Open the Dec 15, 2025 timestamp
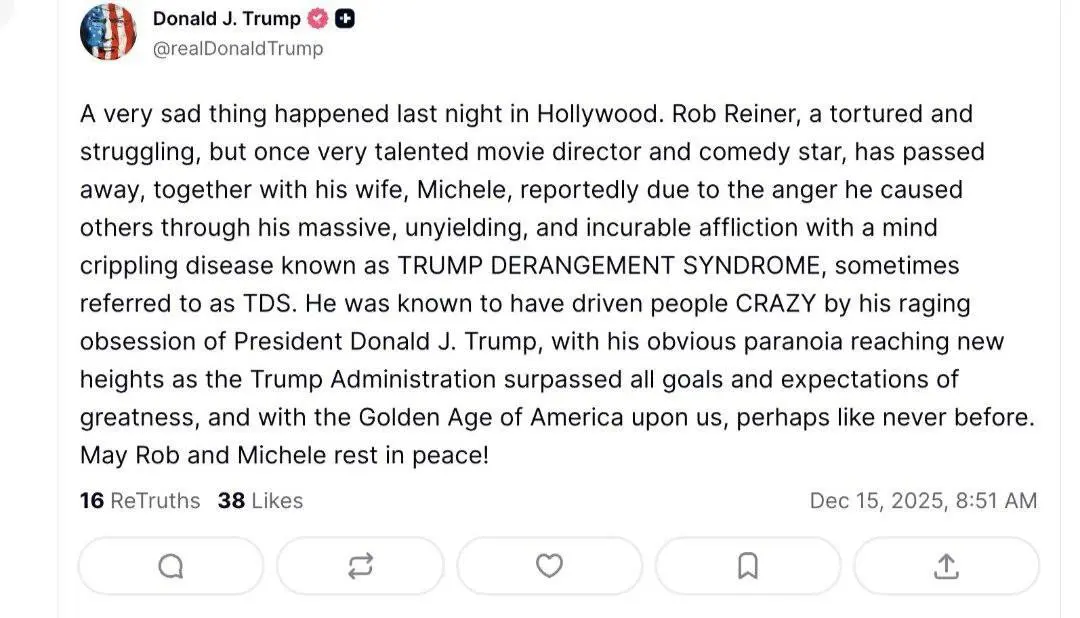 click(923, 500)
